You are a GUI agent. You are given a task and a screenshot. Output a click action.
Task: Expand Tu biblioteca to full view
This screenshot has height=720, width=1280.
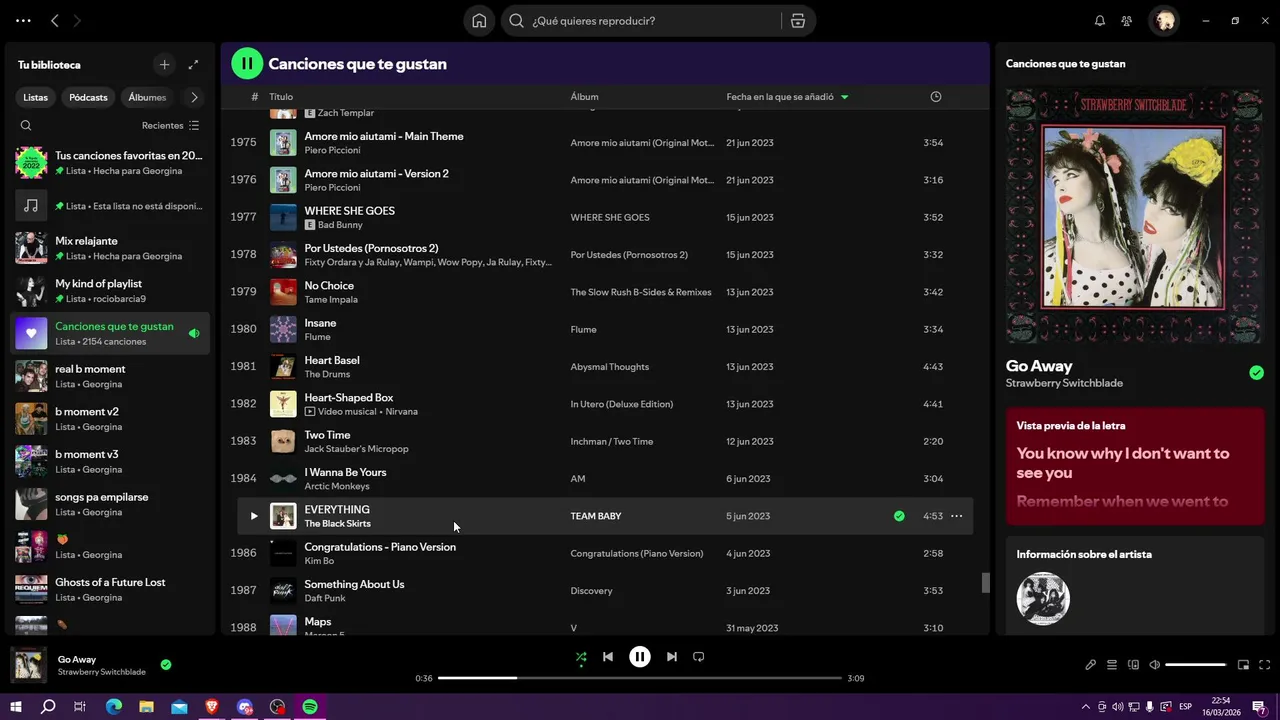click(194, 65)
